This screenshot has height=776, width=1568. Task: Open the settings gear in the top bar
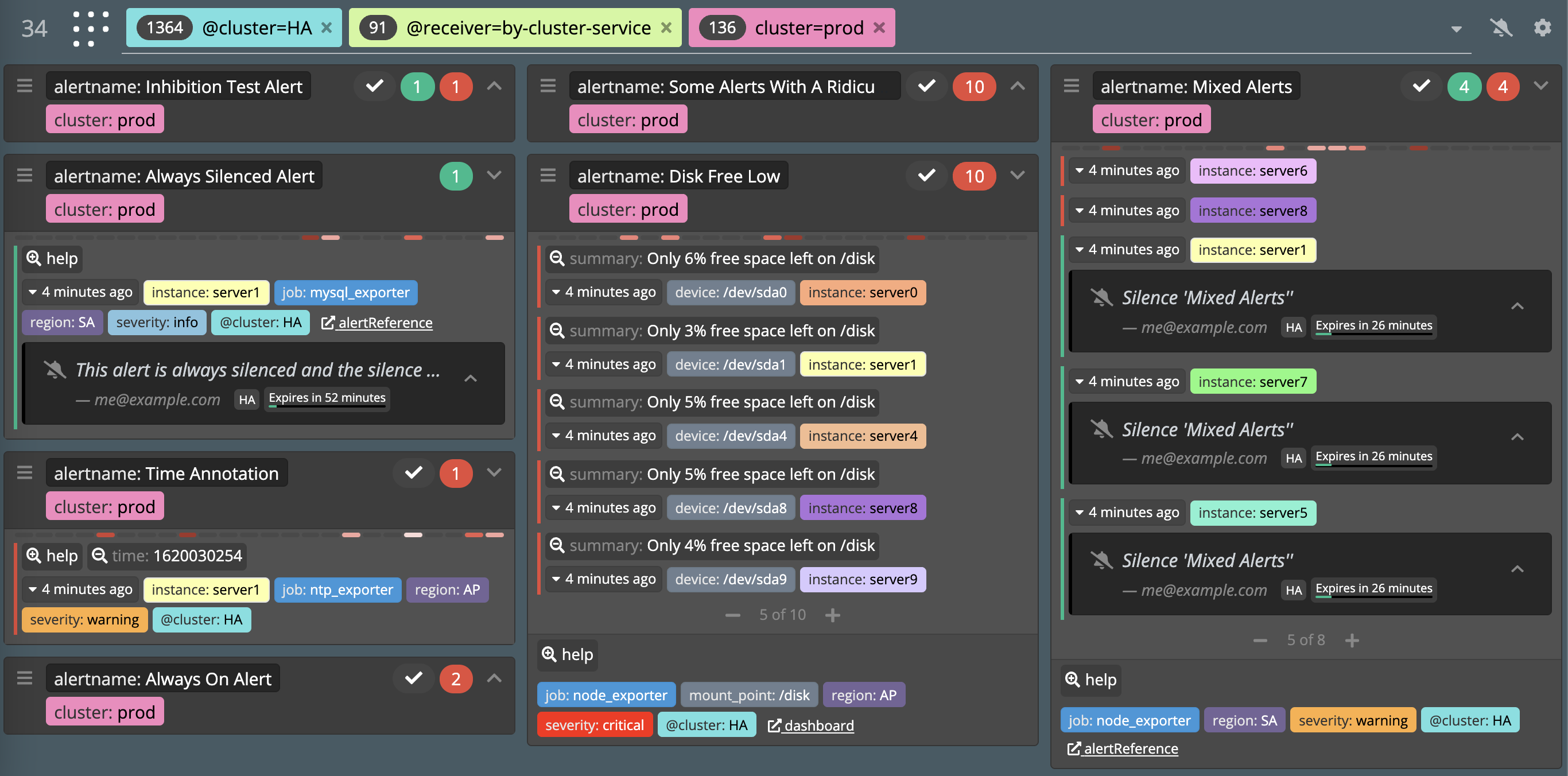[x=1542, y=28]
